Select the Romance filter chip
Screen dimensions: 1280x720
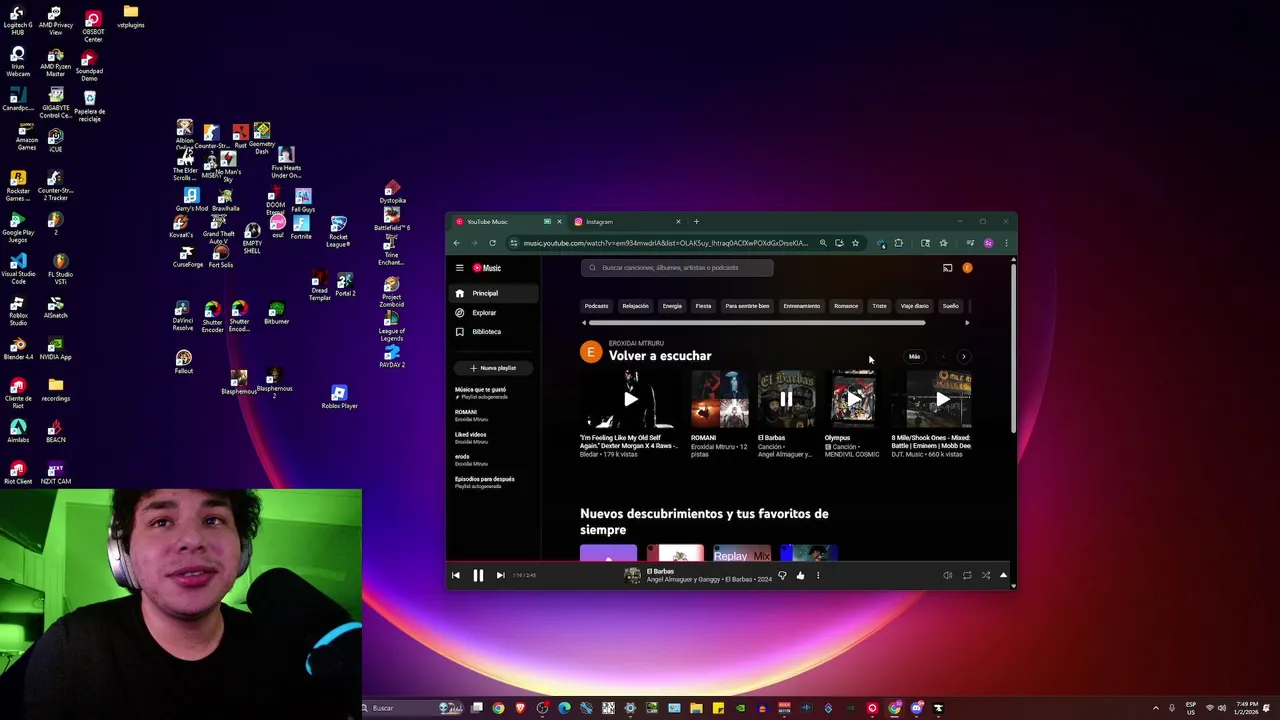pyautogui.click(x=846, y=306)
